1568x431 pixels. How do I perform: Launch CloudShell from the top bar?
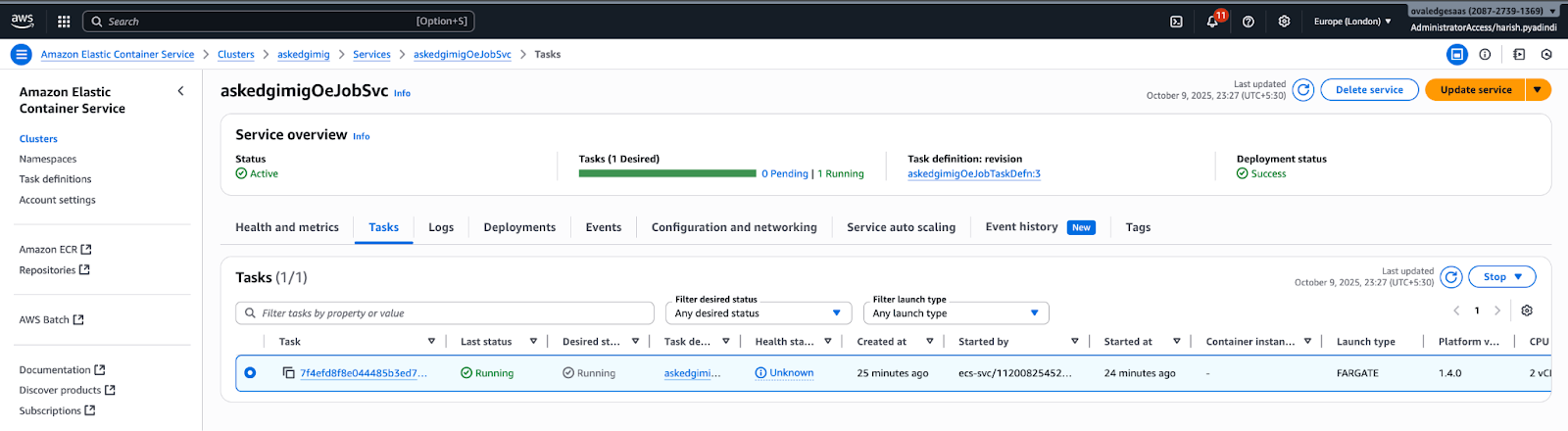(x=1176, y=22)
